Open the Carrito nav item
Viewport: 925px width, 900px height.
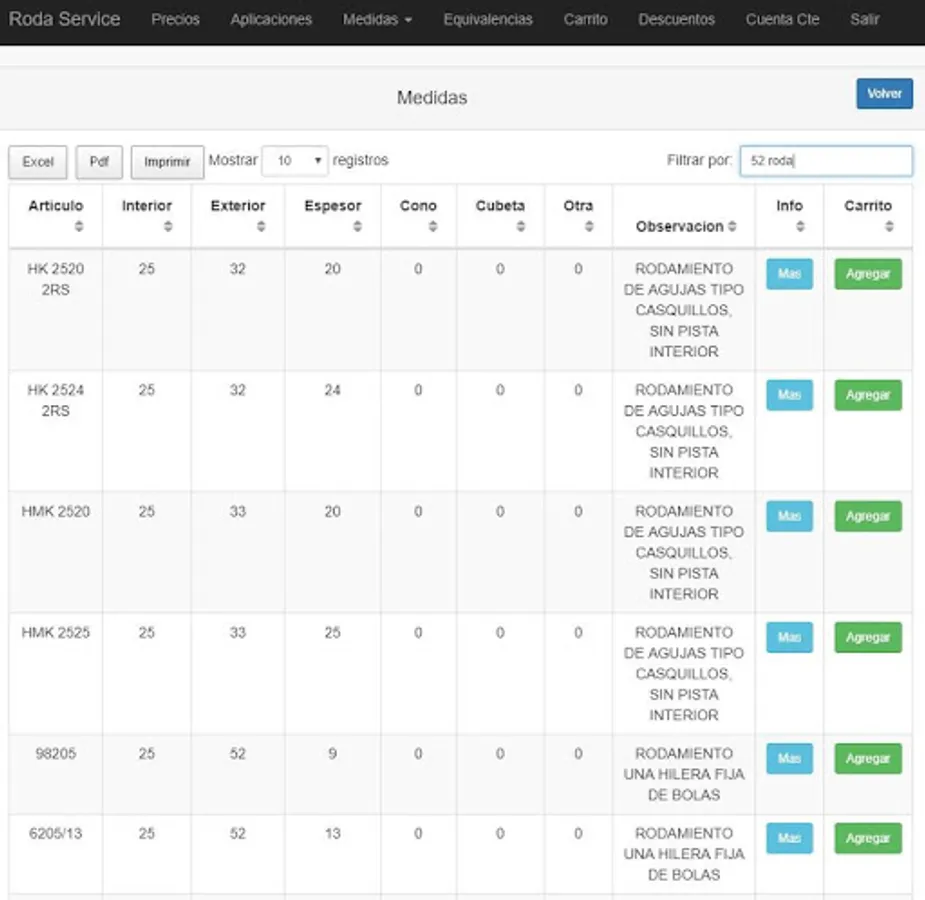coord(585,19)
